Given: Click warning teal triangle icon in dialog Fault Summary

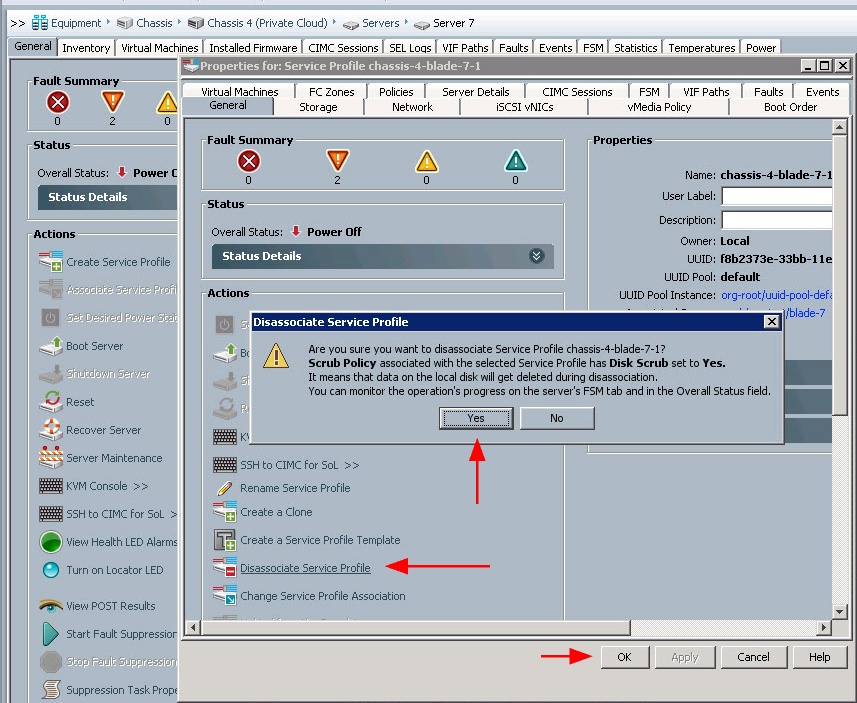Looking at the screenshot, I should (515, 161).
